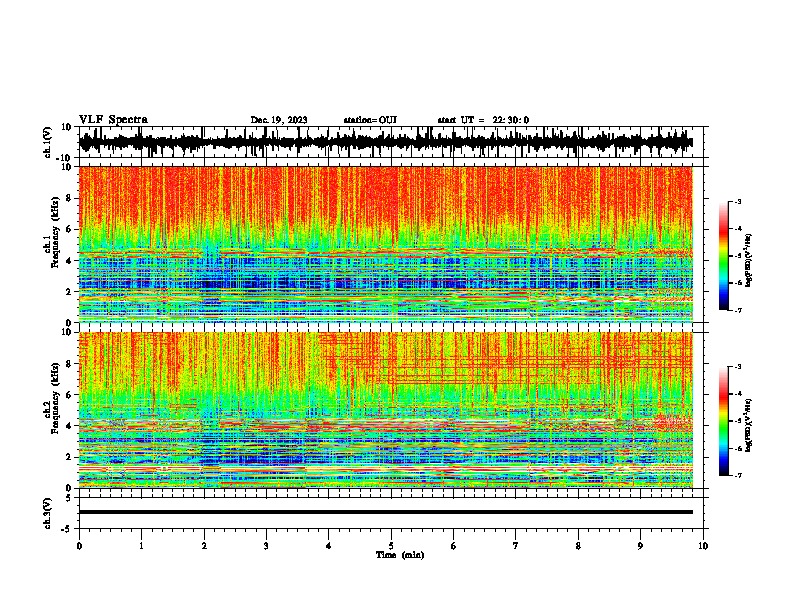Click the "6" kHz tick on ch.2 spectrogram axis
792x612 pixels.
click(x=70, y=395)
